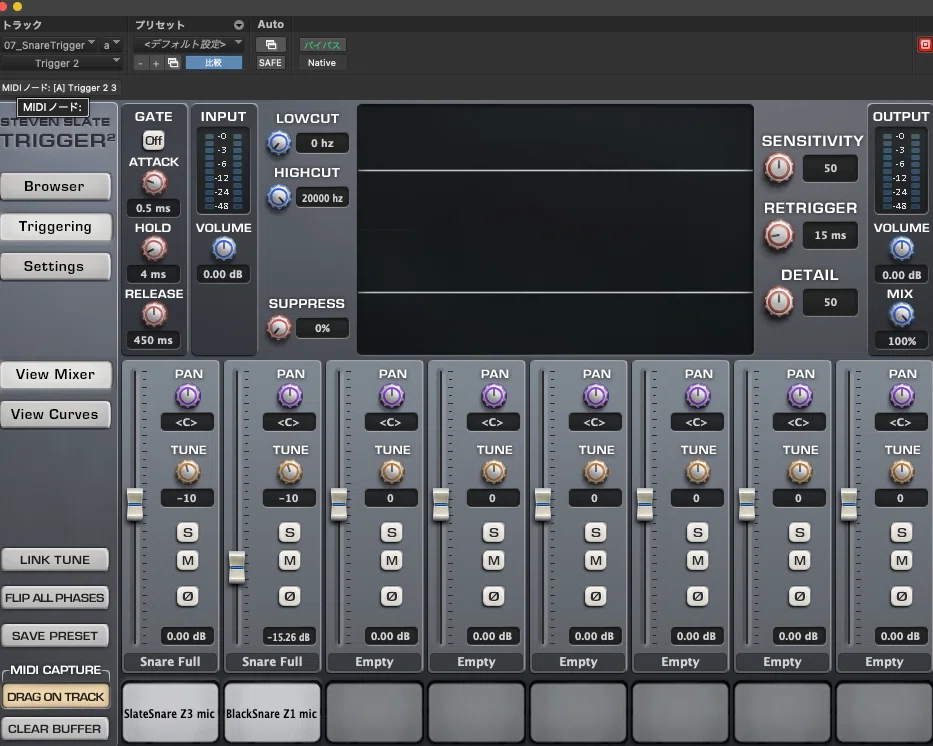This screenshot has height=746, width=933.
Task: Open the Auto plug-in automation enable icon
Action: coord(271,45)
